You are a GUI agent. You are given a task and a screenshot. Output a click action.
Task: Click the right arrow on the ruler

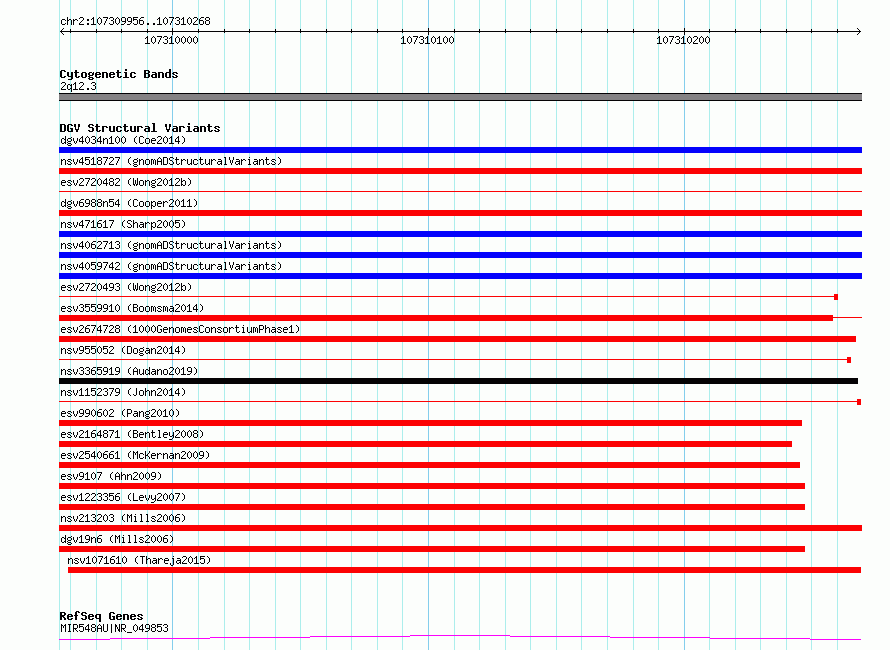pyautogui.click(x=858, y=31)
